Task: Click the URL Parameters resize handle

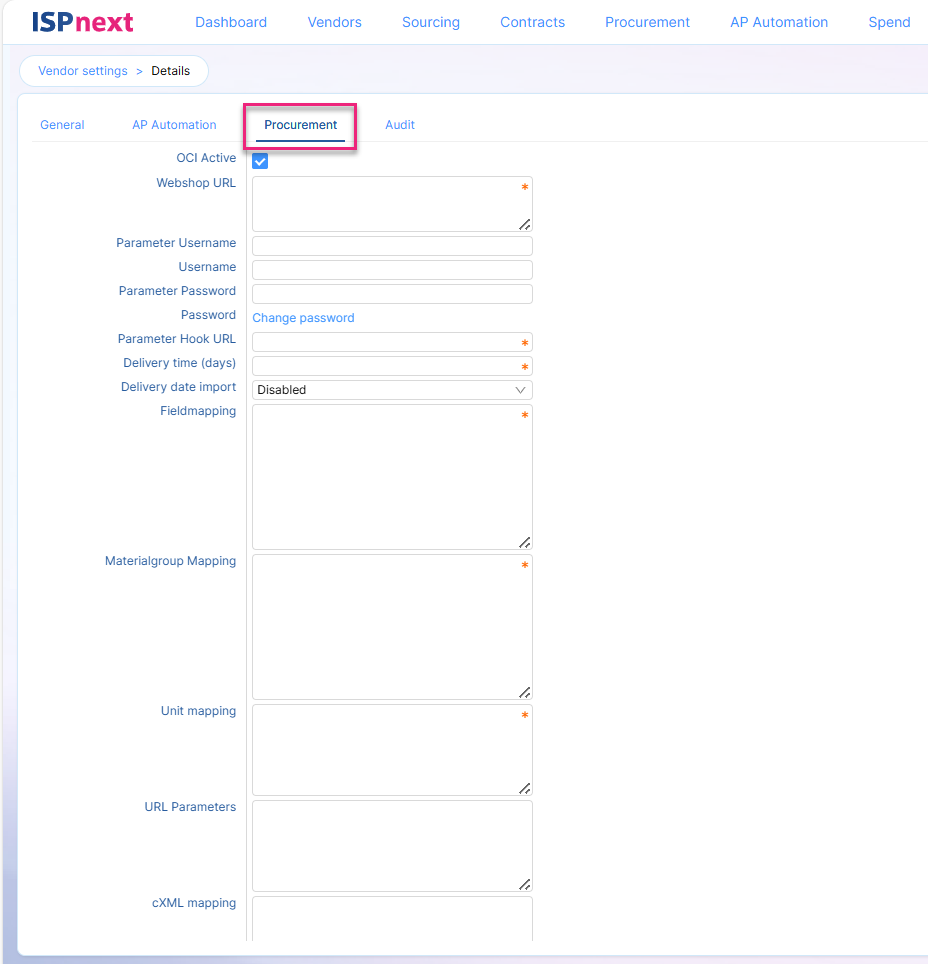Action: (525, 884)
